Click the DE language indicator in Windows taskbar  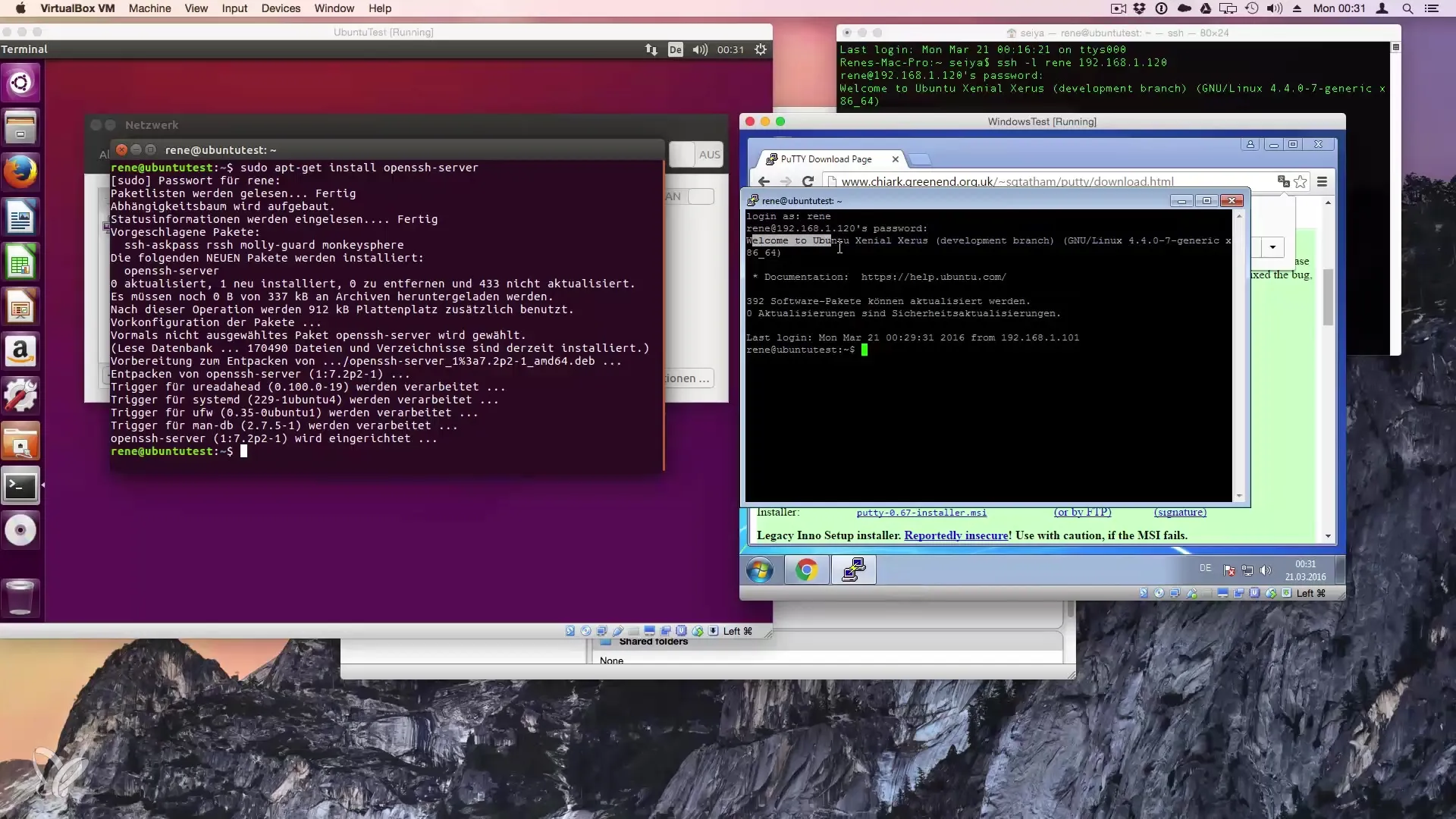click(x=1205, y=569)
